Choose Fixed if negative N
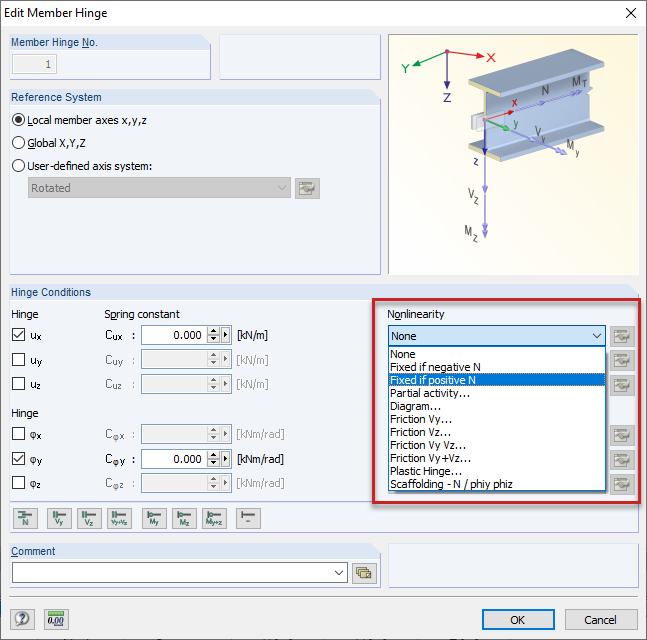647x640 pixels. pyautogui.click(x=497, y=367)
